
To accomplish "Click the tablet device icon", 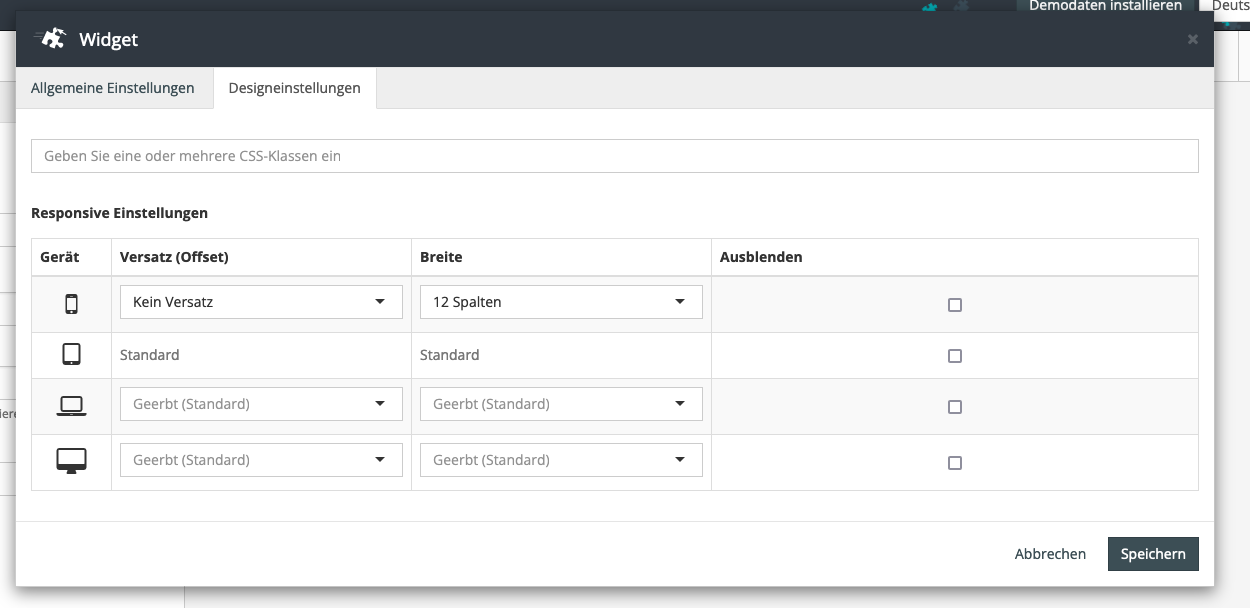I will point(71,355).
